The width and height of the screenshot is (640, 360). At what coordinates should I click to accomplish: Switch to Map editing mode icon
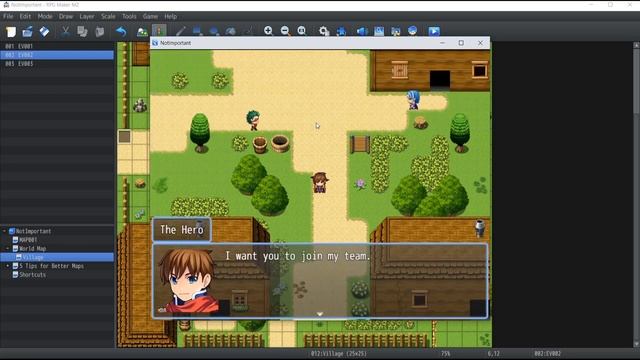pos(142,31)
